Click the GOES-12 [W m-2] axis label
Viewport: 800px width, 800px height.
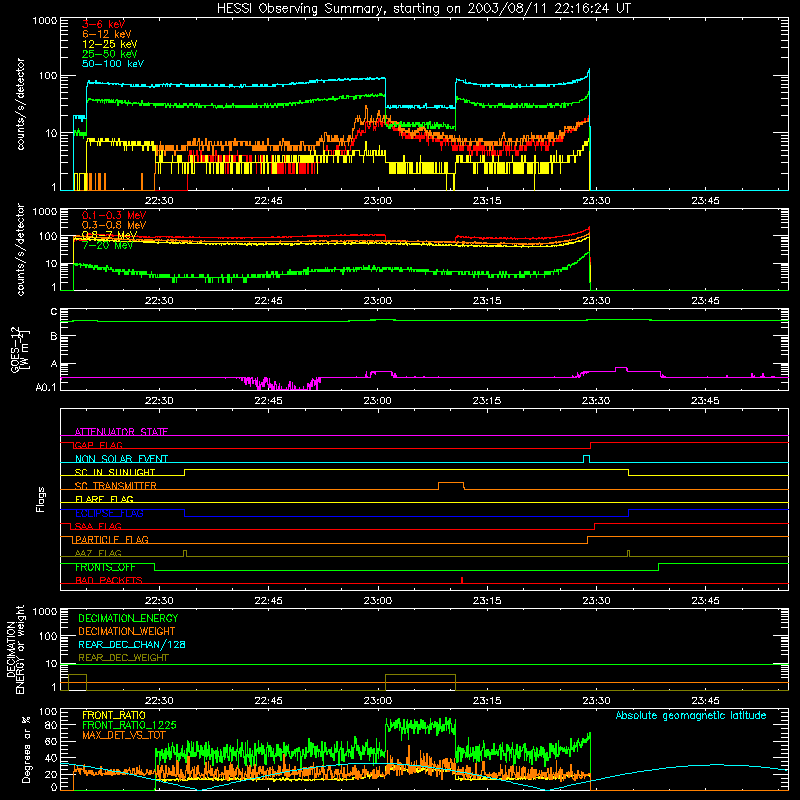click(x=19, y=349)
